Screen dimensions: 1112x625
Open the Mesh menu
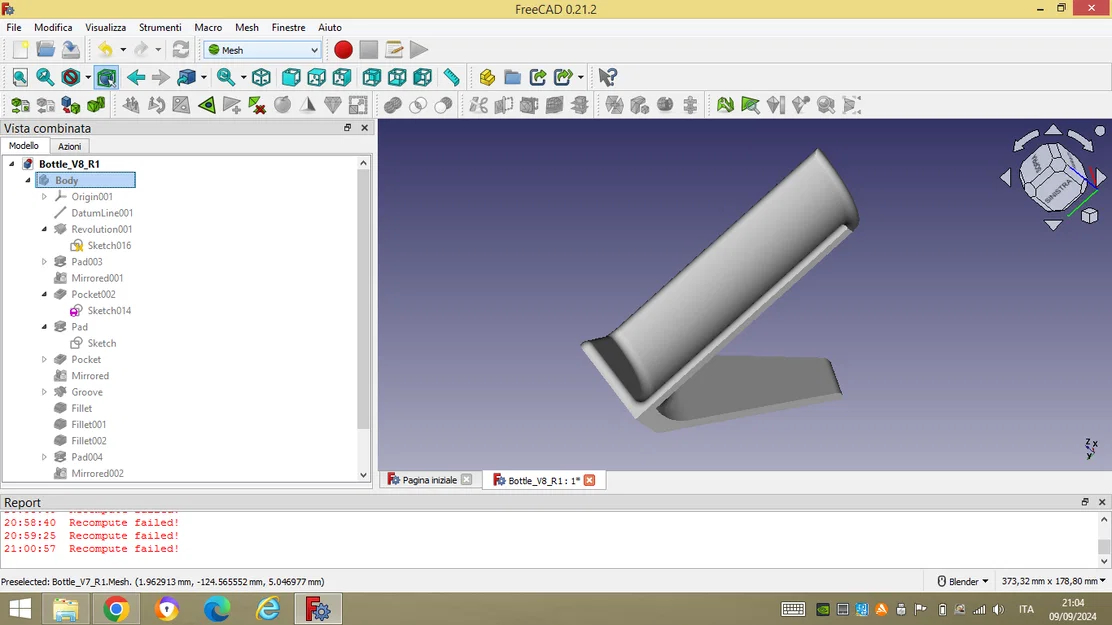247,27
